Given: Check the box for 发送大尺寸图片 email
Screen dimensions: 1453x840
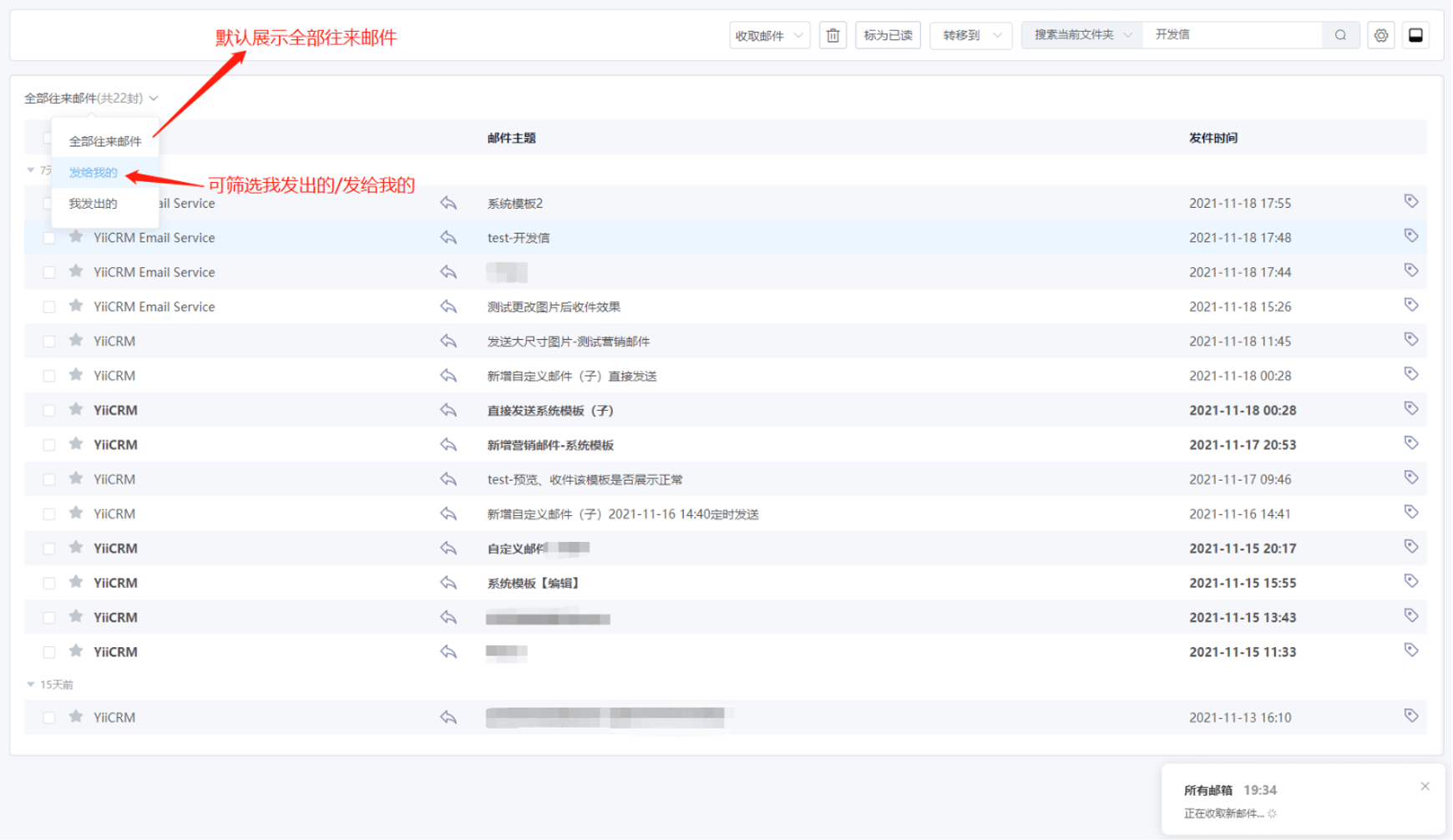Looking at the screenshot, I should [x=49, y=342].
